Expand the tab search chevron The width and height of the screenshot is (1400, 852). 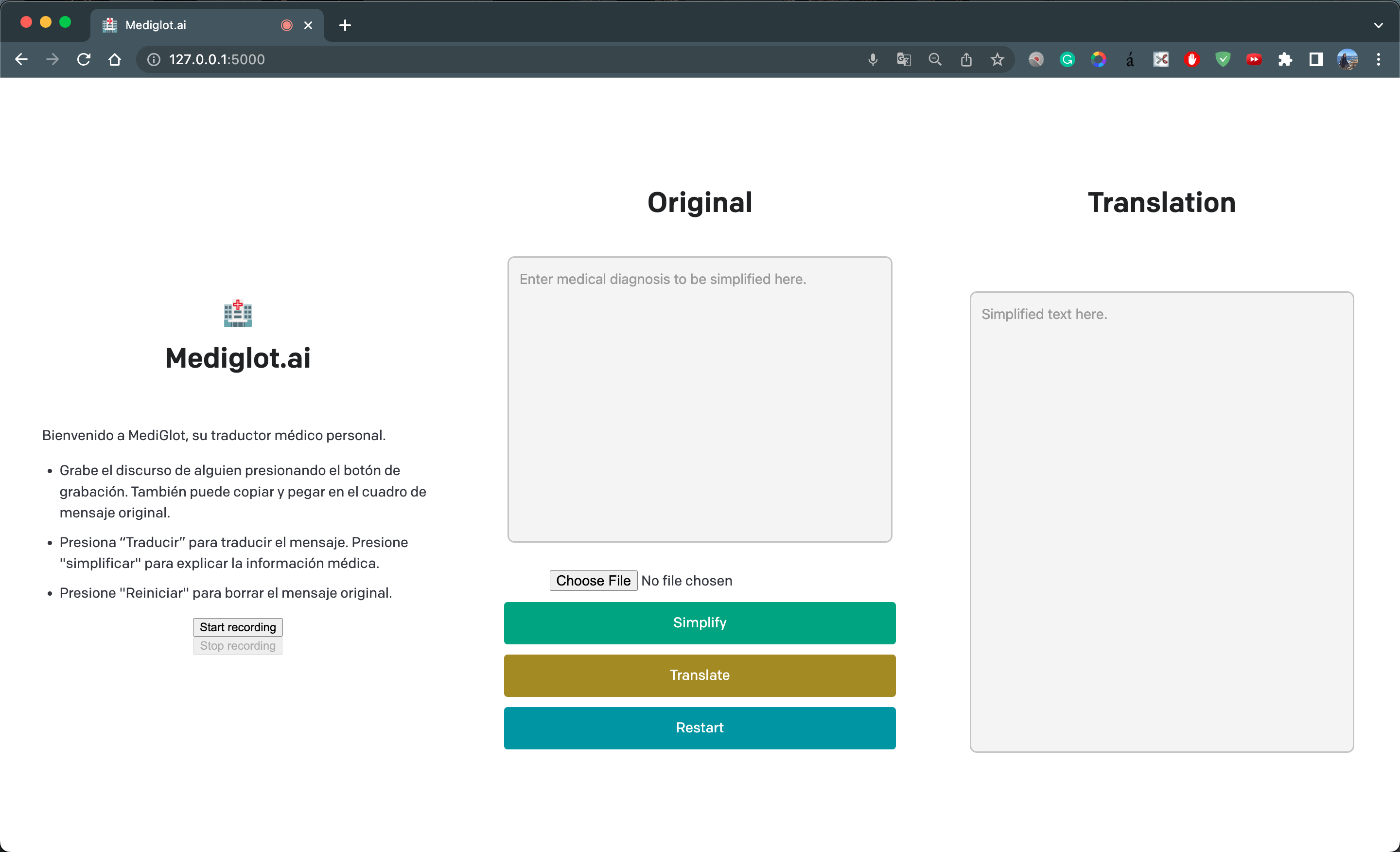(1379, 25)
